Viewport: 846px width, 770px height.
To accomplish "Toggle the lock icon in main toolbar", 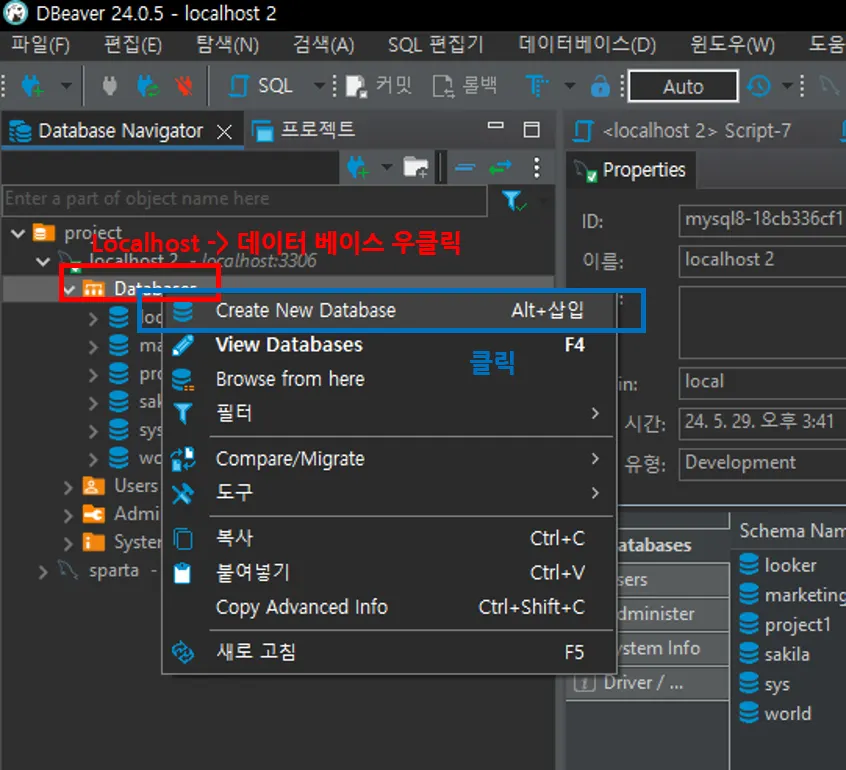I will click(x=599, y=85).
